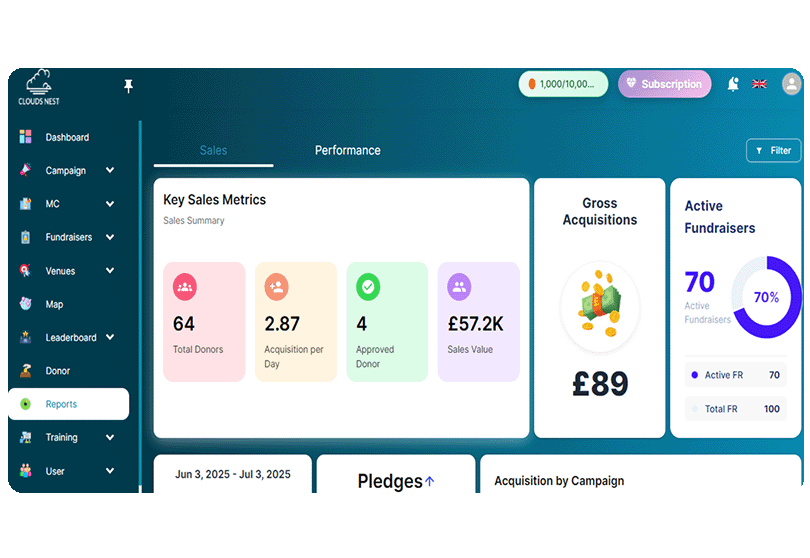Click the Training sidebar icon
The image size is (810, 558).
click(25, 437)
